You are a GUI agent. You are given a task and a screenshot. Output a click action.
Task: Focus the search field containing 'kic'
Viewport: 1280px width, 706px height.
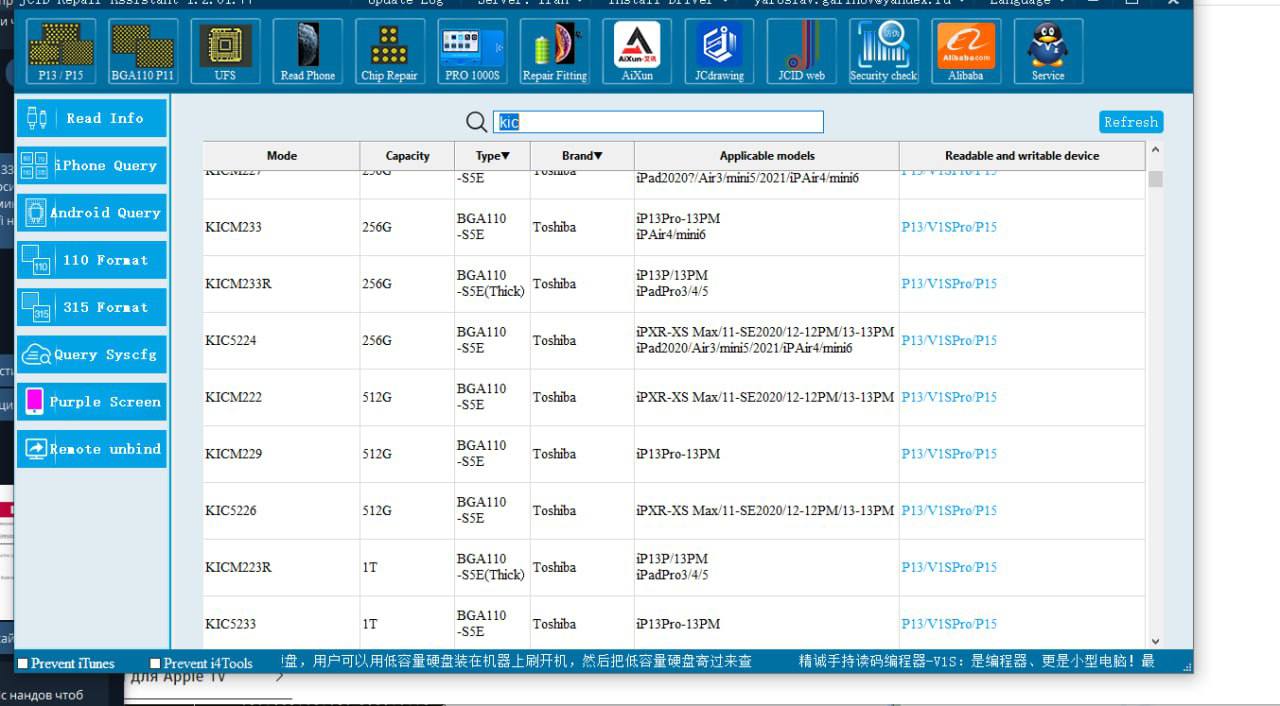point(658,122)
